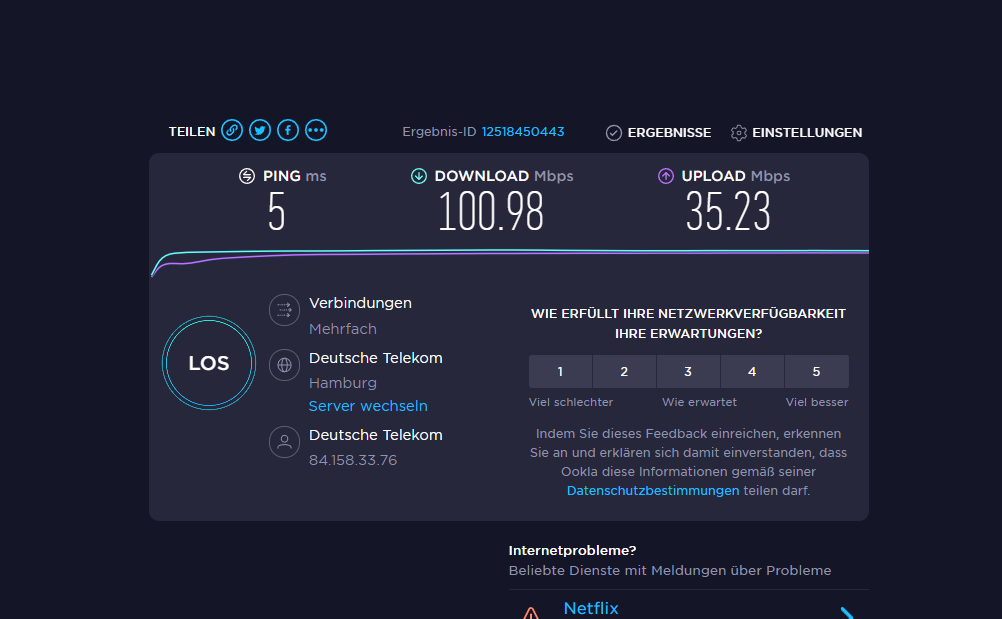Click 'Viel besser' rating label
This screenshot has height=619, width=1002.
coord(817,402)
